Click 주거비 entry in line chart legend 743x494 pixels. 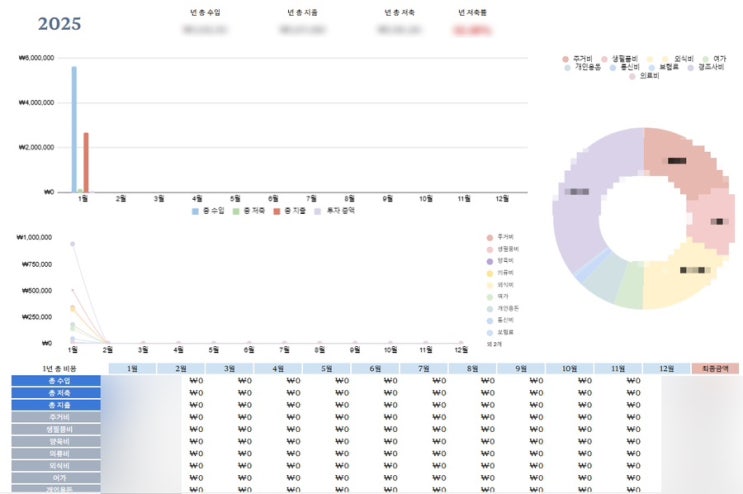(x=500, y=237)
